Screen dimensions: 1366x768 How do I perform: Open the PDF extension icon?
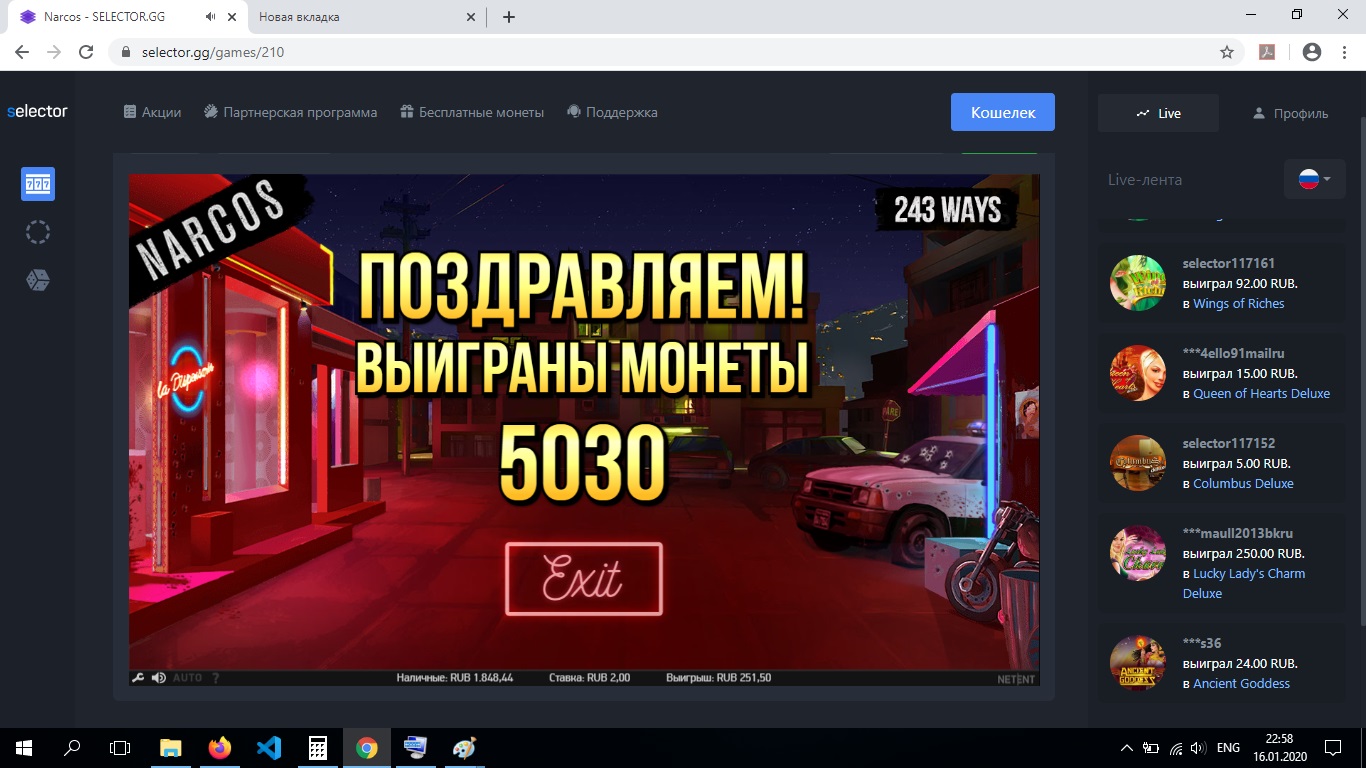click(1267, 52)
